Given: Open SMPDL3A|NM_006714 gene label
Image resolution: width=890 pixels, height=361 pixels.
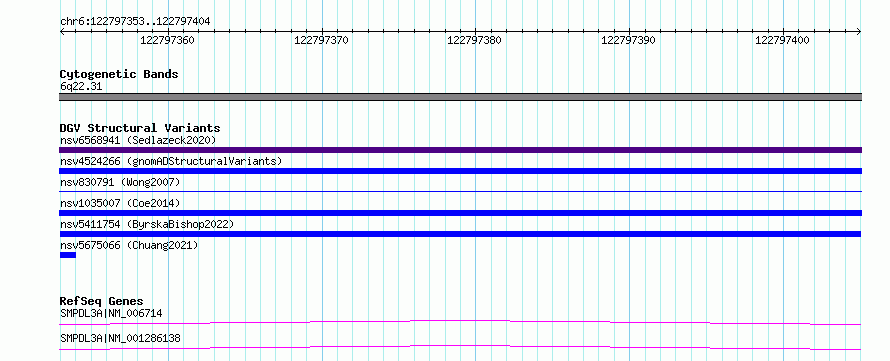Looking at the screenshot, I should 112,313.
